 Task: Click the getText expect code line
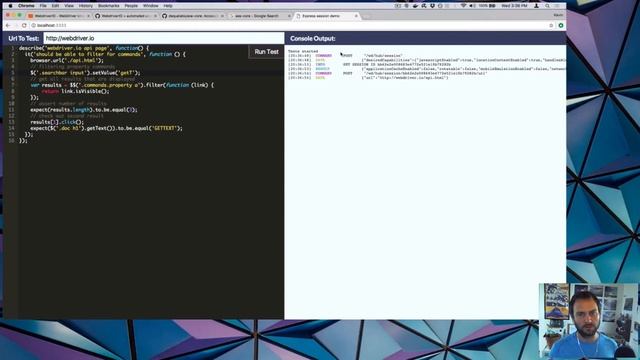point(107,128)
